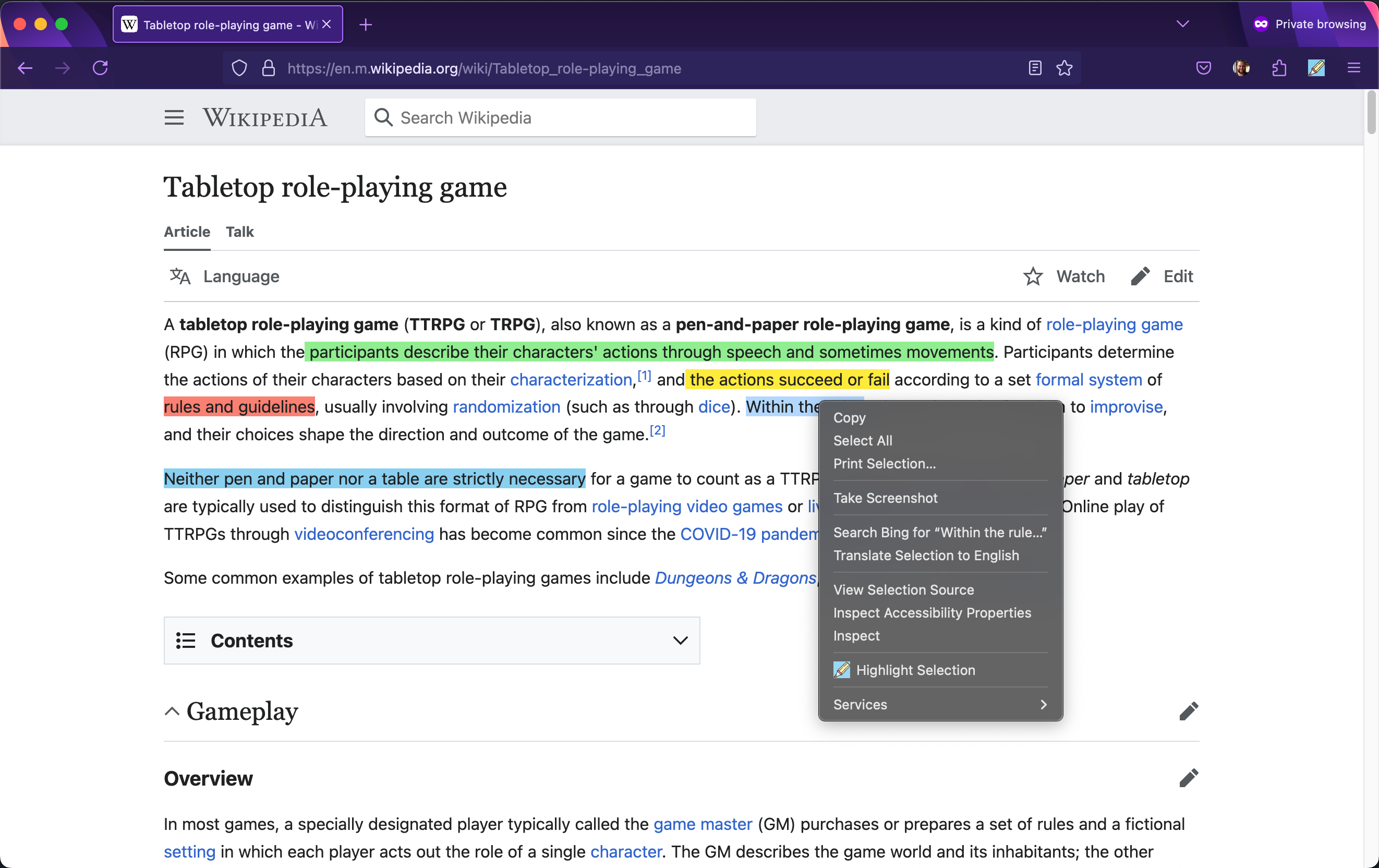Select Print Selection from context menu

point(885,463)
